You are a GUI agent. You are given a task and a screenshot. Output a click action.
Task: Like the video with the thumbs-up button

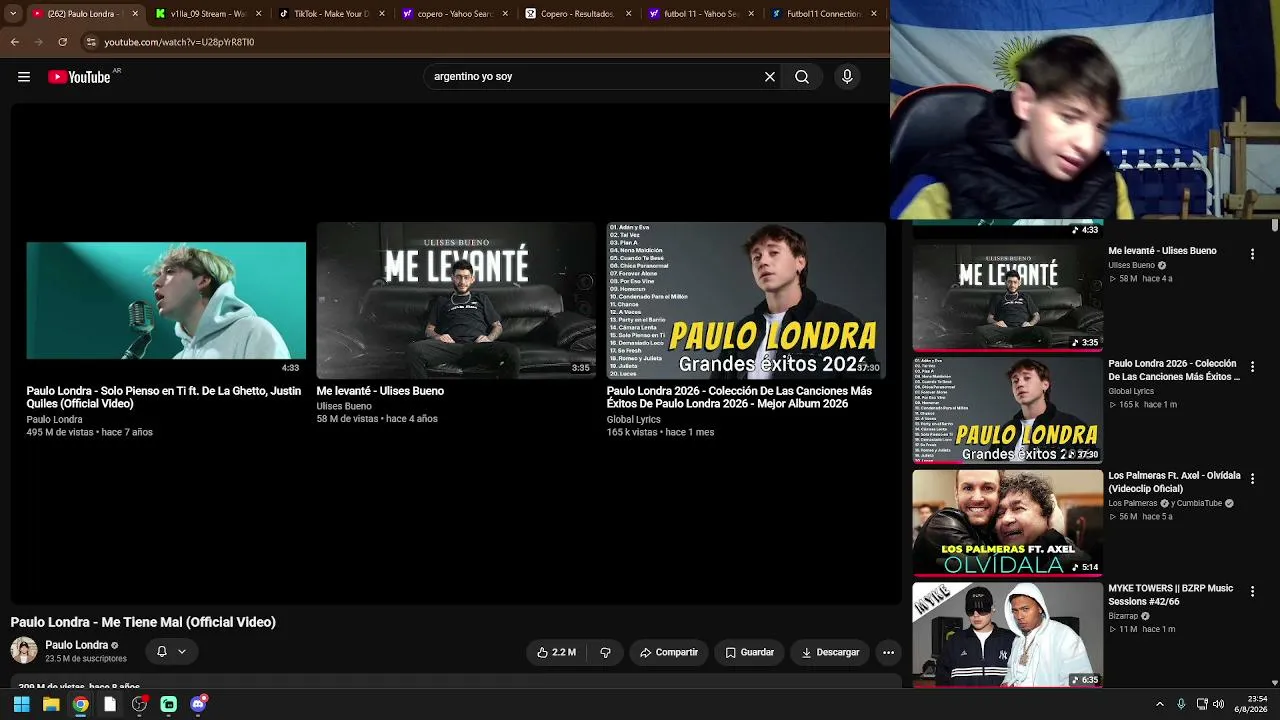(556, 652)
